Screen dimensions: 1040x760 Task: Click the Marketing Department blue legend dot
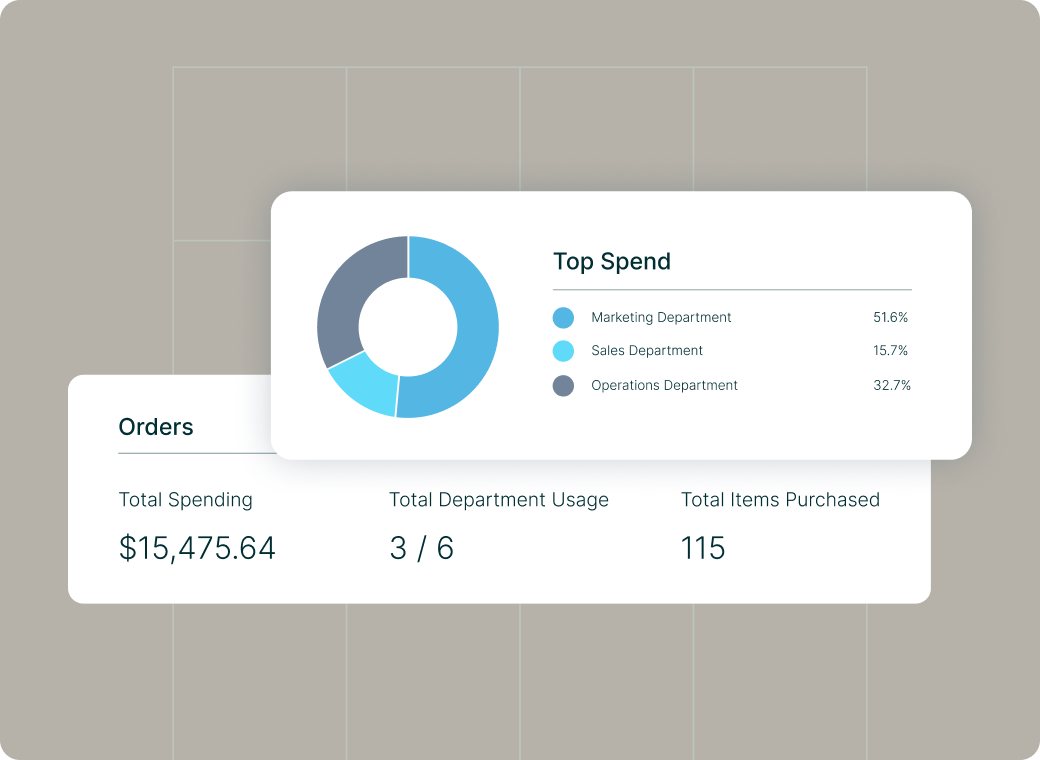563,318
